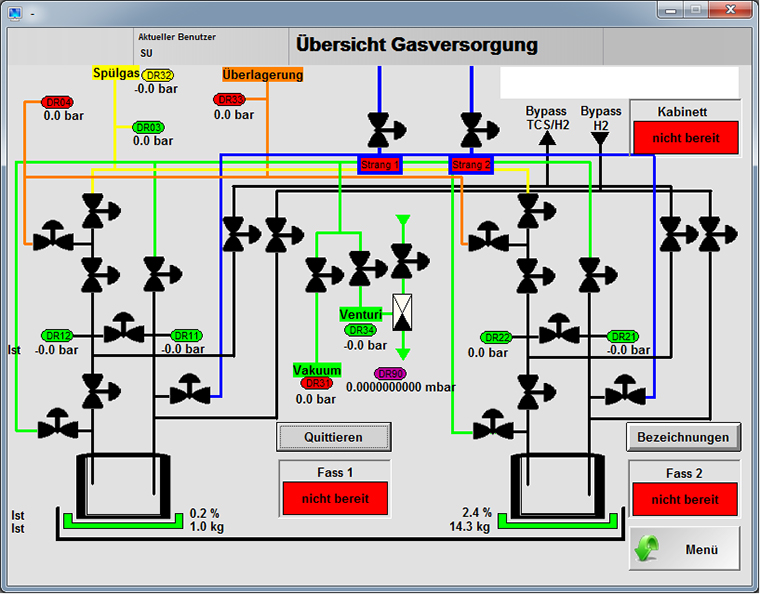The image size is (760, 594).
Task: Open the Bezeichnungen labels button
Action: point(683,437)
